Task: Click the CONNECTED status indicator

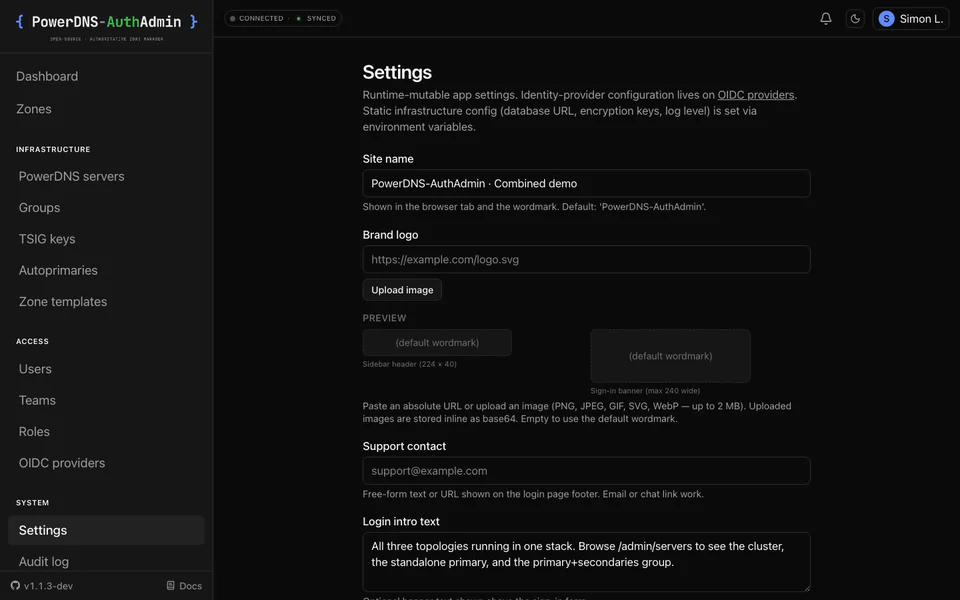Action: [257, 18]
